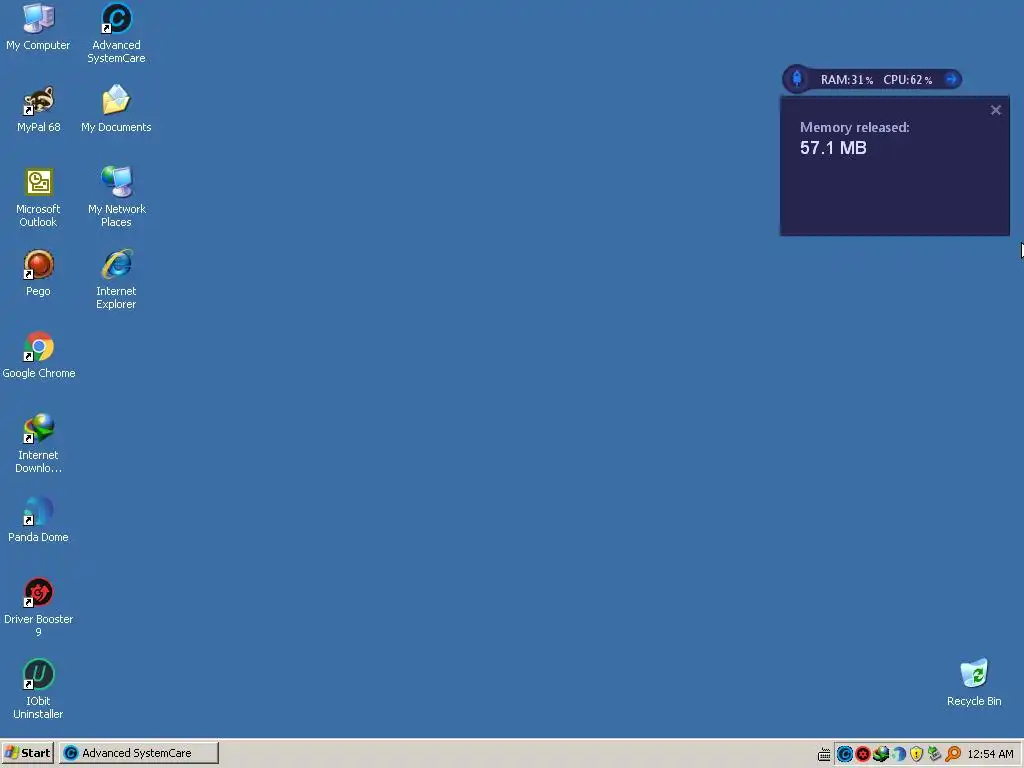Click the 57.1 MB memory released value
1024x768 pixels.
pos(833,148)
